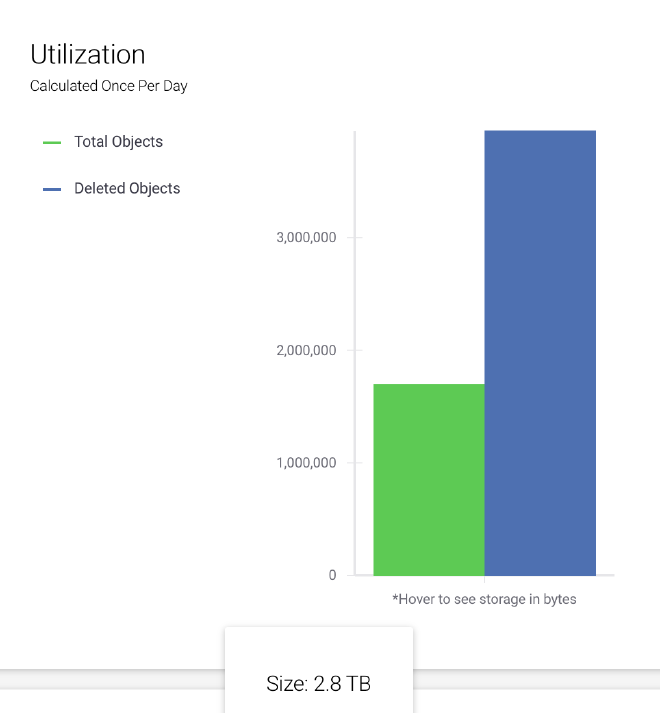Screen dimensions: 660x713
Task: Click the 1,000,000 y-axis label
Action: pyautogui.click(x=306, y=463)
